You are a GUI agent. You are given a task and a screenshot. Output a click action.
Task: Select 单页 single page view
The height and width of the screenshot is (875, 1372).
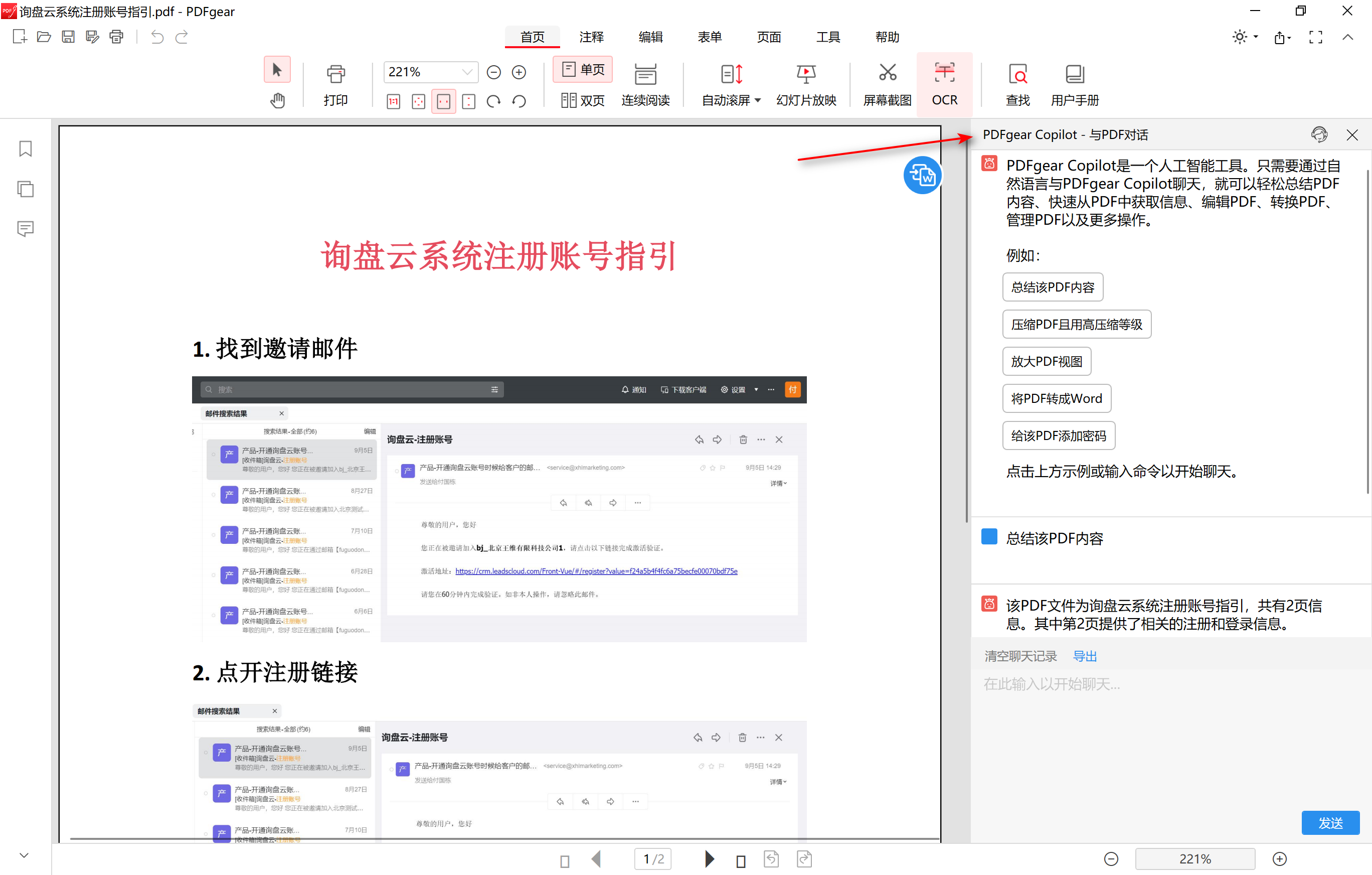[x=582, y=70]
